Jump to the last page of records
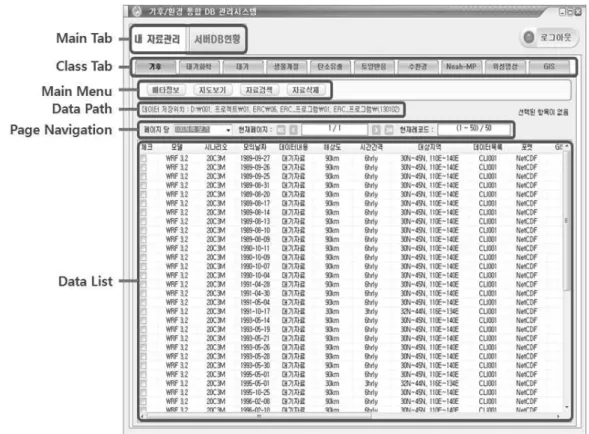The height and width of the screenshot is (434, 589). (389, 130)
